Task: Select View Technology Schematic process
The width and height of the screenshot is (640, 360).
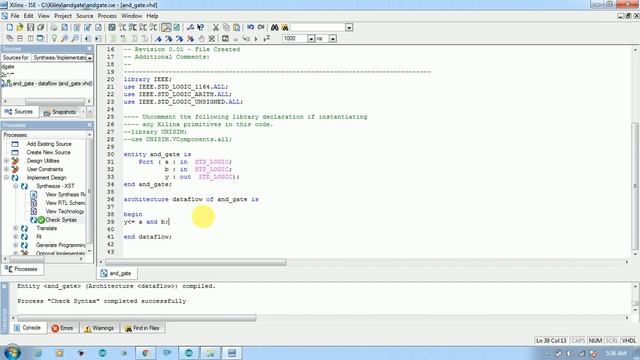Action: point(65,211)
